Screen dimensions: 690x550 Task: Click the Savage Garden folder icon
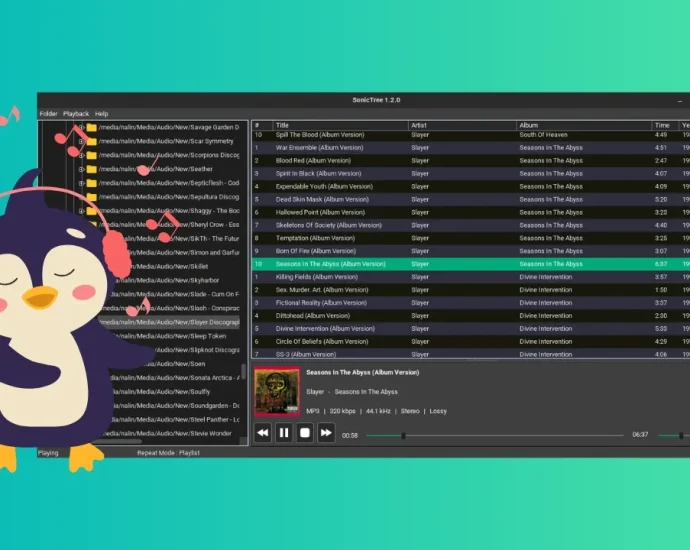[x=92, y=128]
